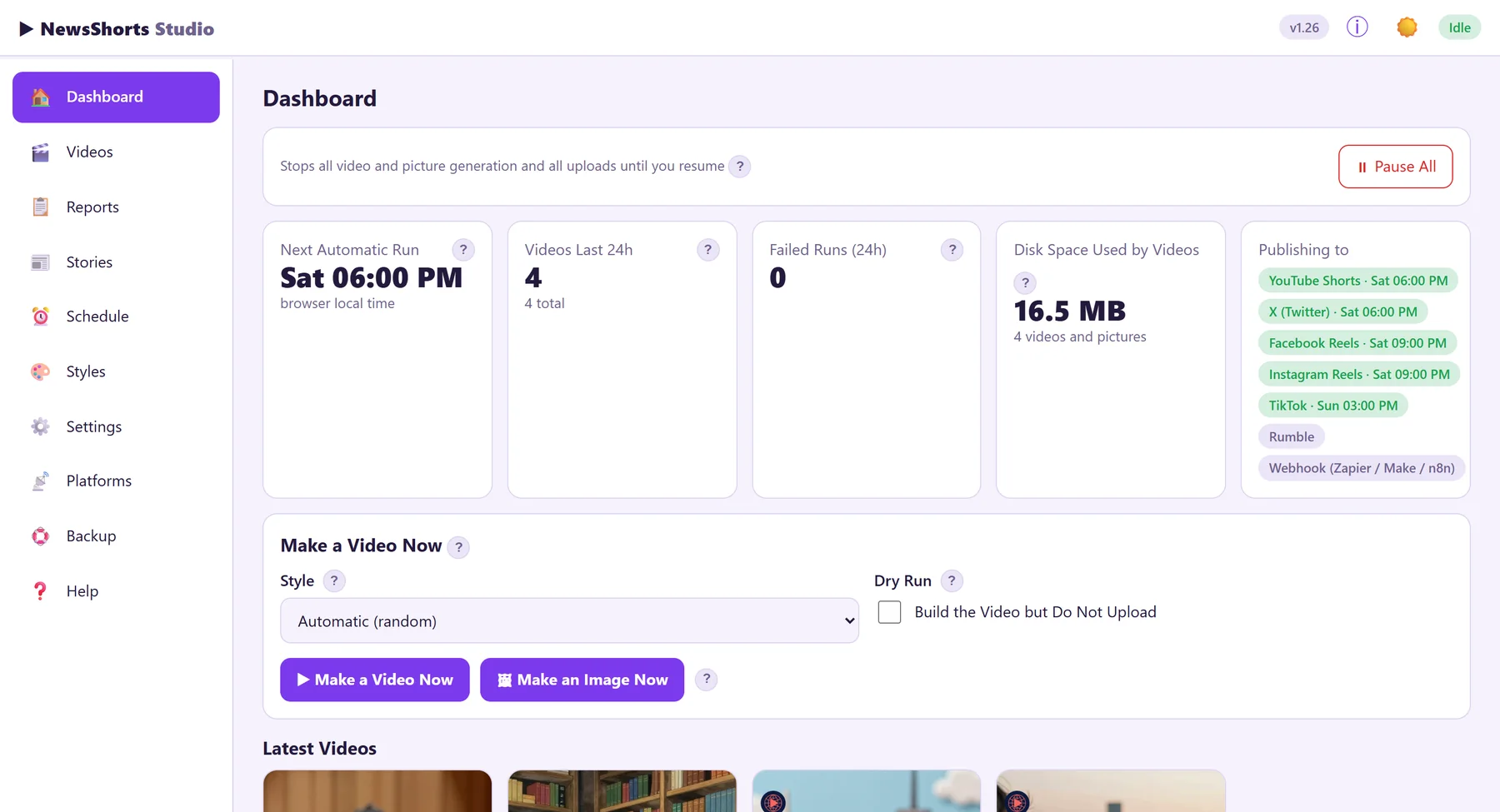Show help for Disk Space Used
The width and height of the screenshot is (1500, 812).
(x=1025, y=283)
